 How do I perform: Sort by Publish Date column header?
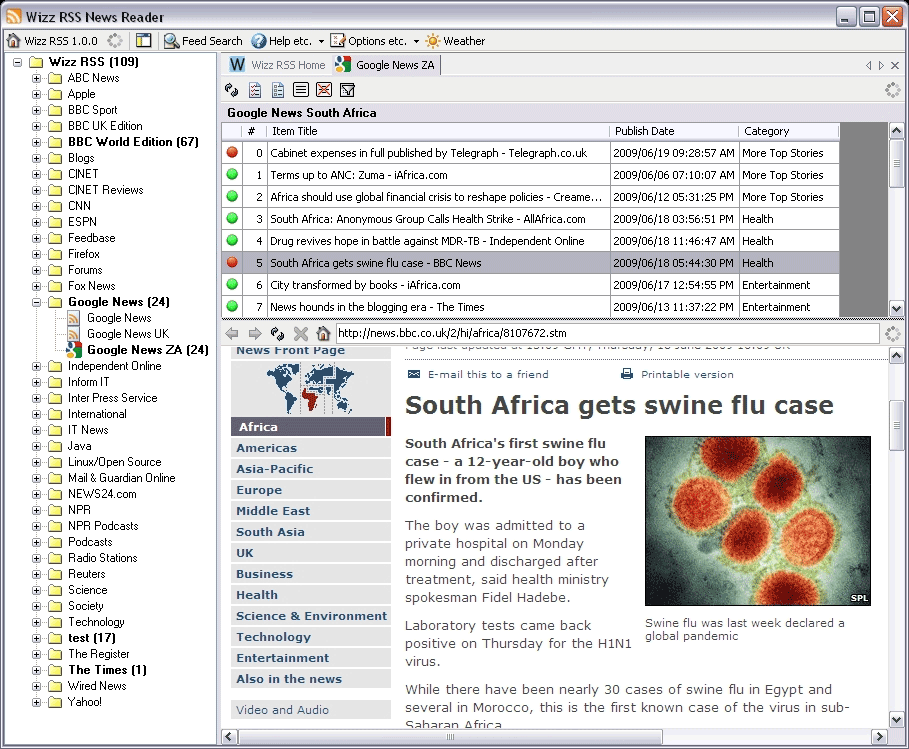pos(674,131)
